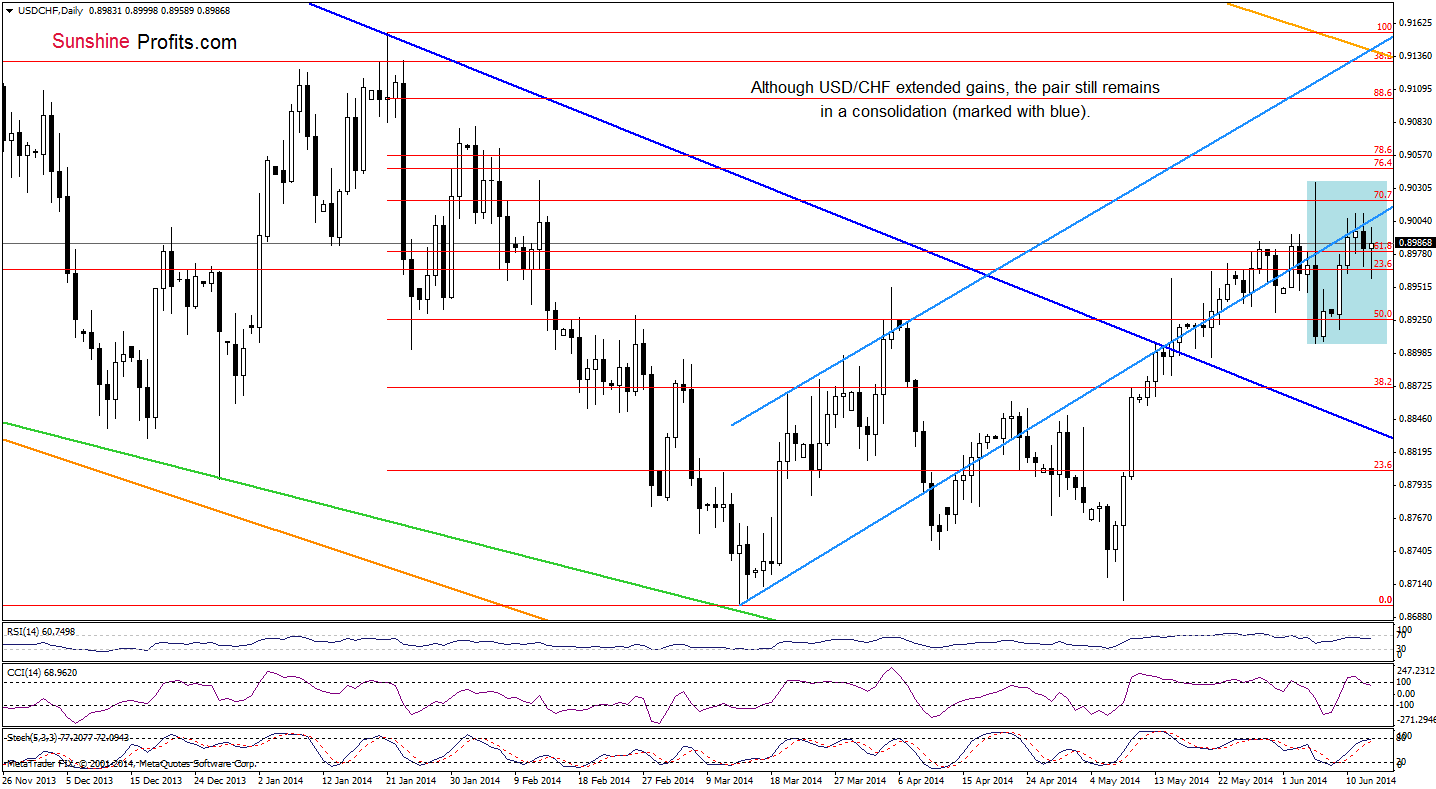The image size is (1436, 789).
Task: Click the 0.87140 price axis label
Action: tap(1415, 584)
